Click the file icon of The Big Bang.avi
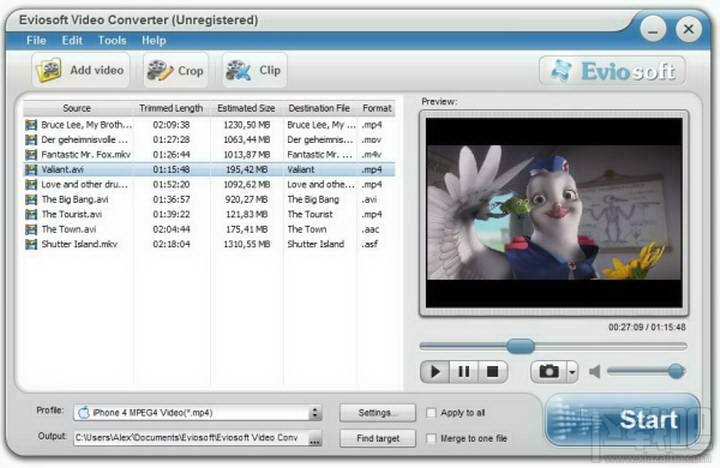The height and width of the screenshot is (468, 720). coord(31,199)
